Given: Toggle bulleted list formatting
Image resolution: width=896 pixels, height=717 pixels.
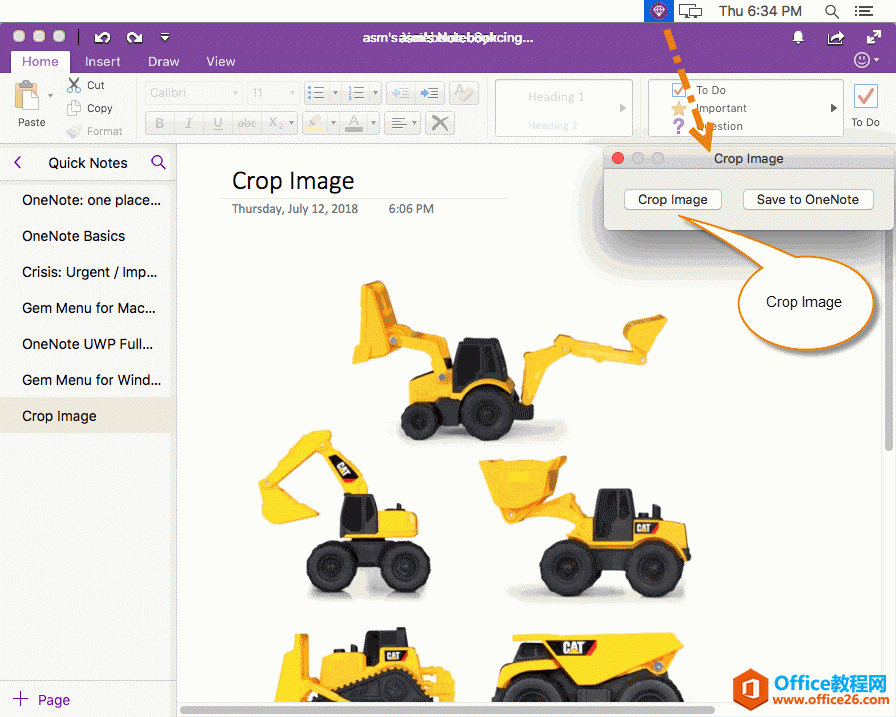Looking at the screenshot, I should point(316,93).
